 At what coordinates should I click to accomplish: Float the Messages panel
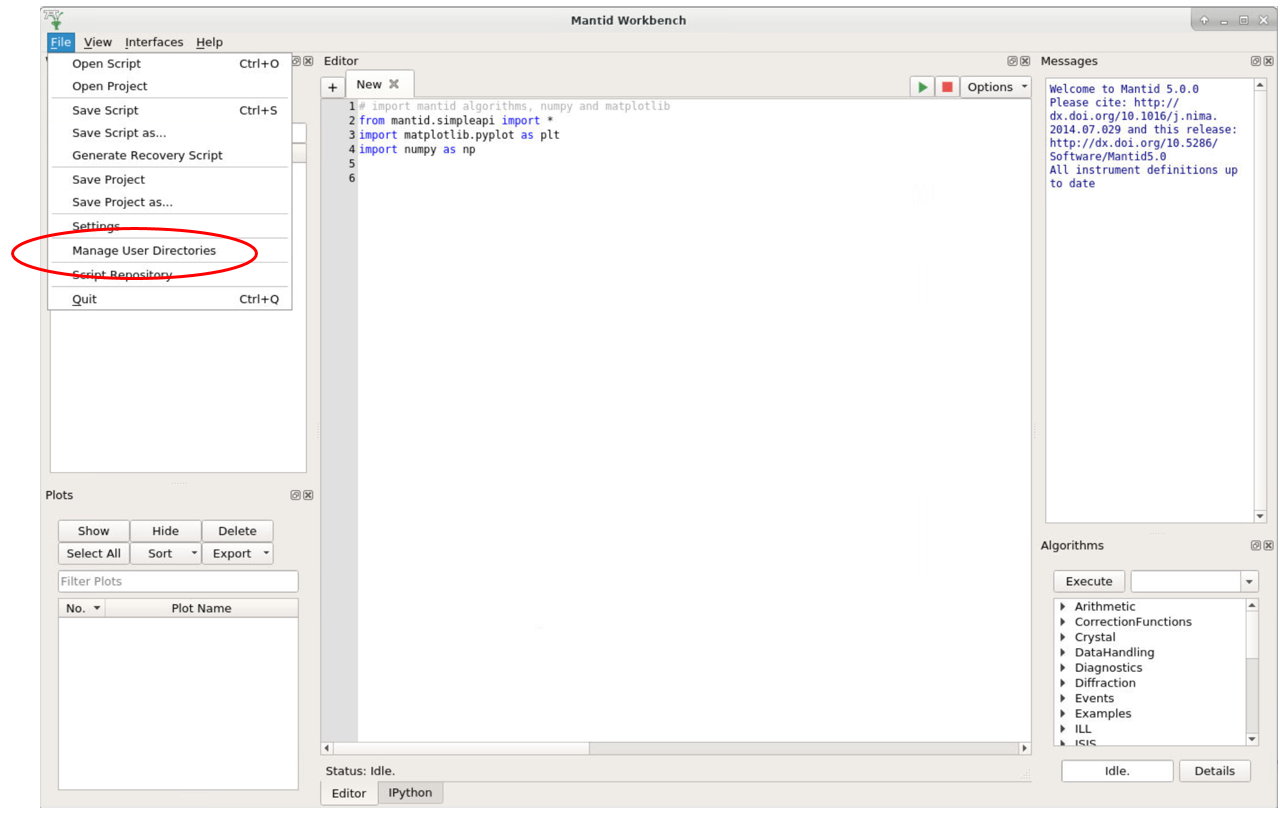(1255, 61)
